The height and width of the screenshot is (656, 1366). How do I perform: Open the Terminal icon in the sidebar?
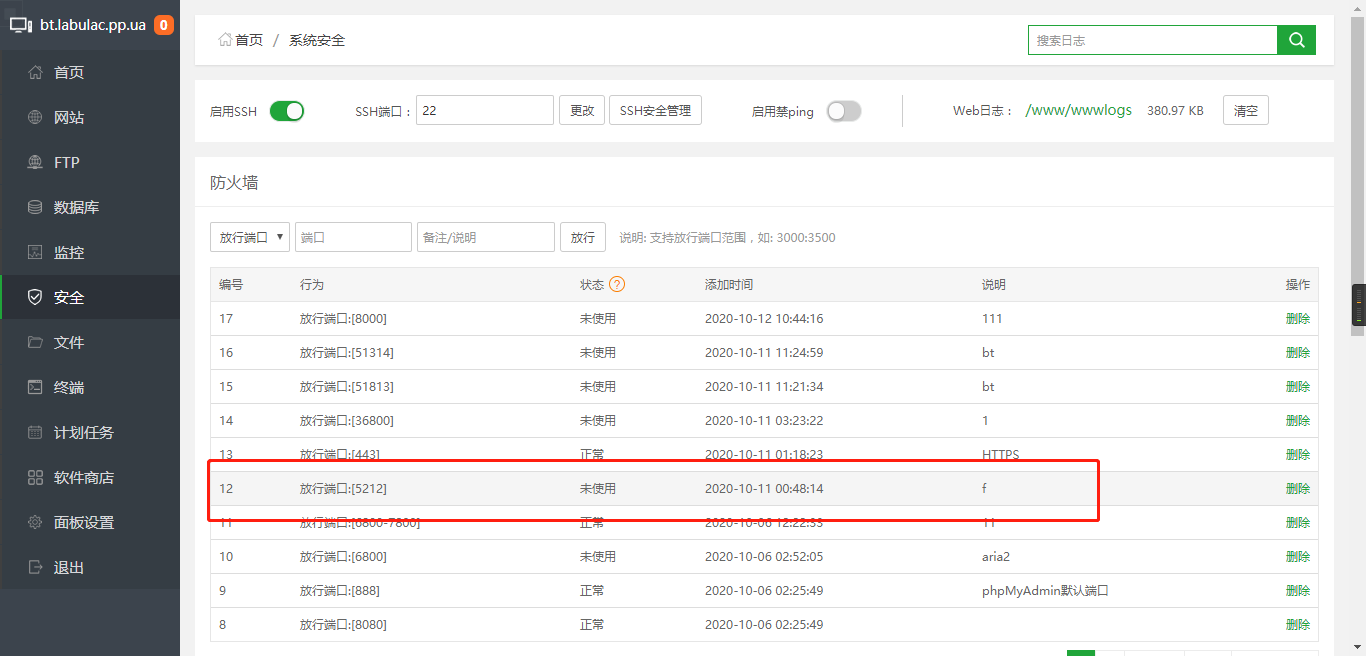point(35,388)
